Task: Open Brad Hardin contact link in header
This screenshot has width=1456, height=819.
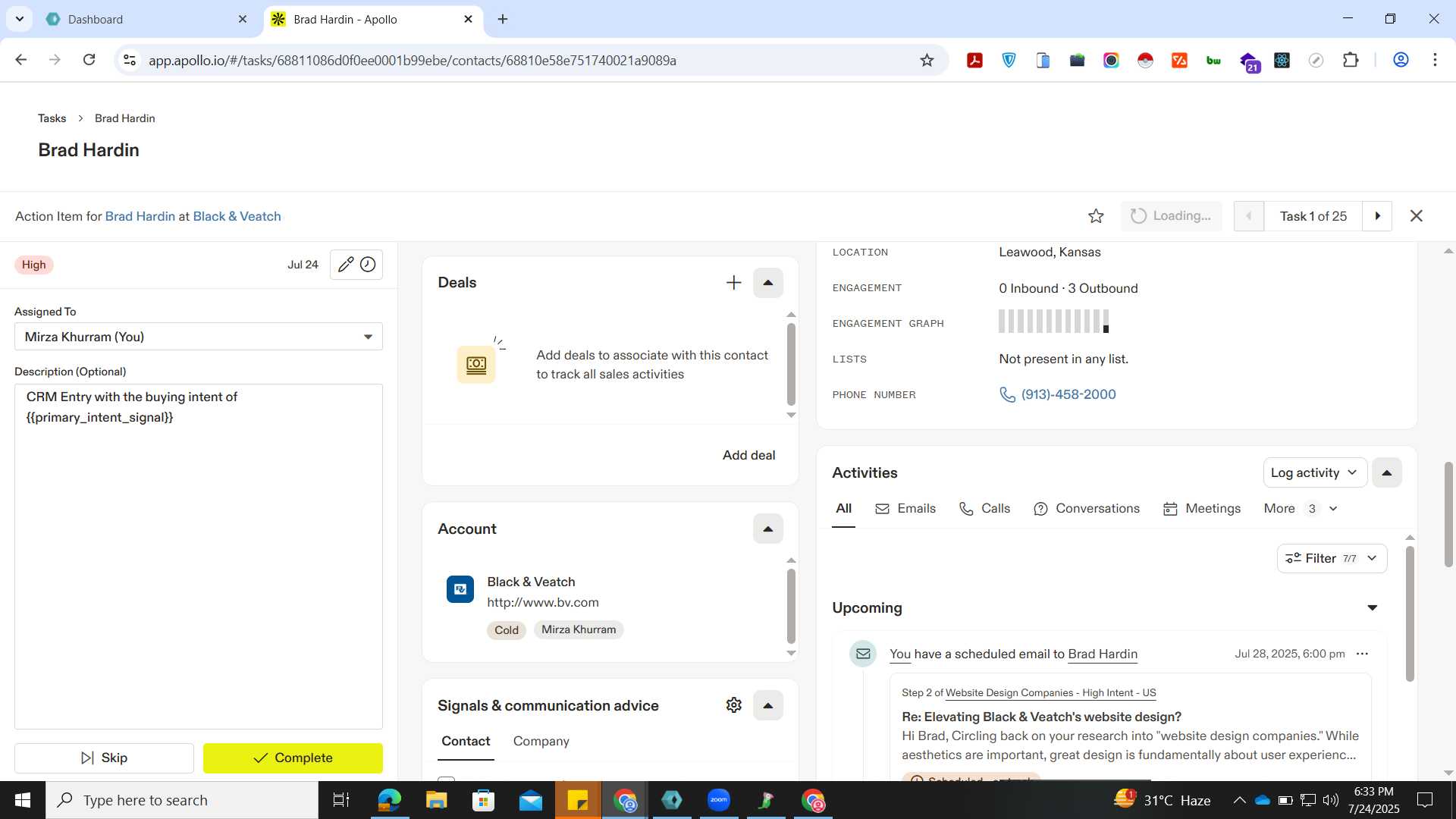Action: pos(140,216)
